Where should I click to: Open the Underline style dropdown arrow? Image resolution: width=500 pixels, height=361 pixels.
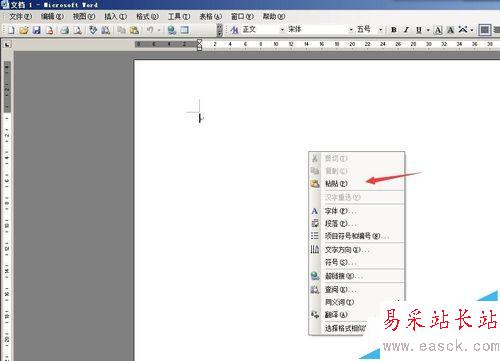pos(428,30)
